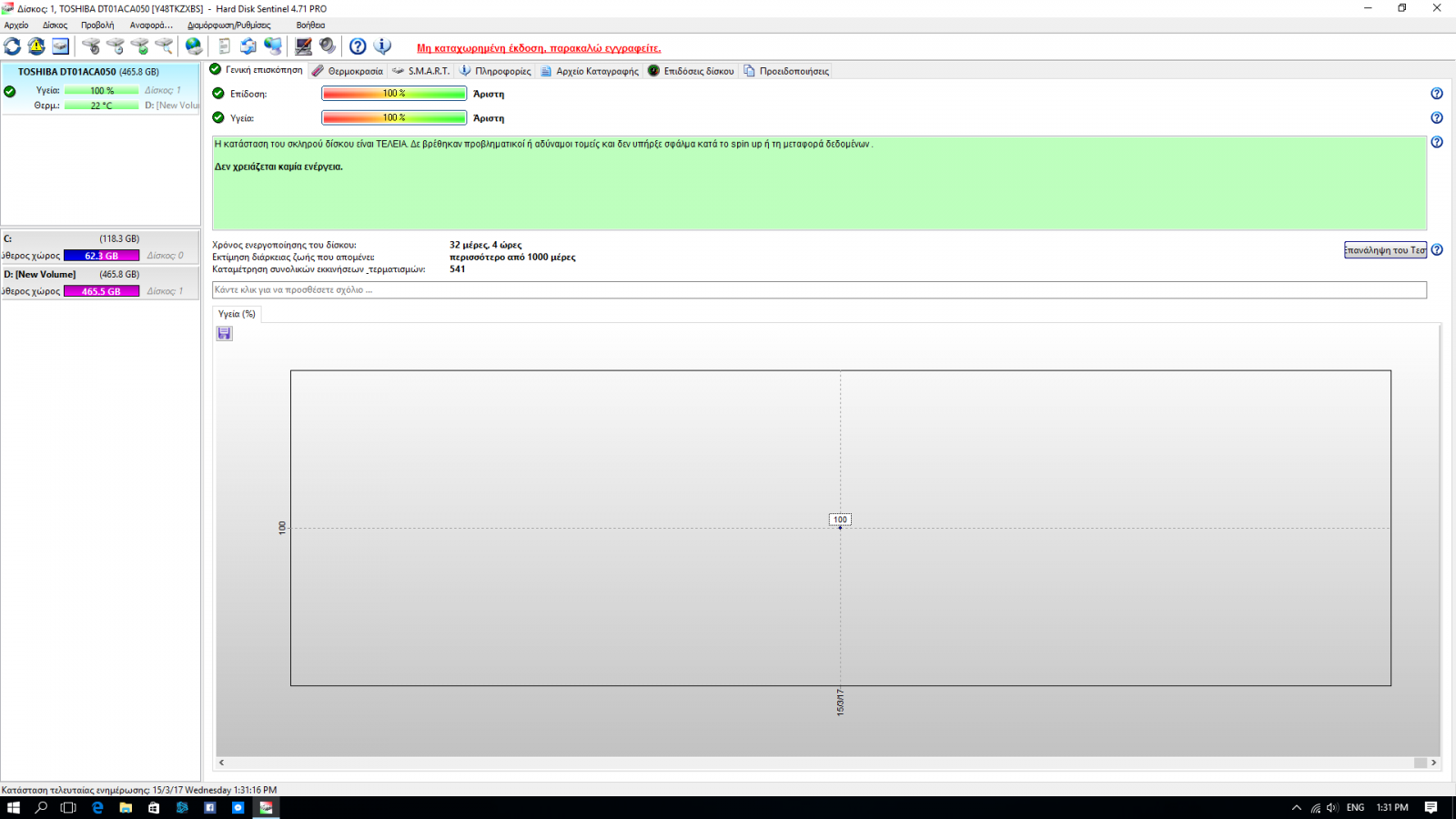
Task: Open the Βοήθεια menu
Action: 310,25
